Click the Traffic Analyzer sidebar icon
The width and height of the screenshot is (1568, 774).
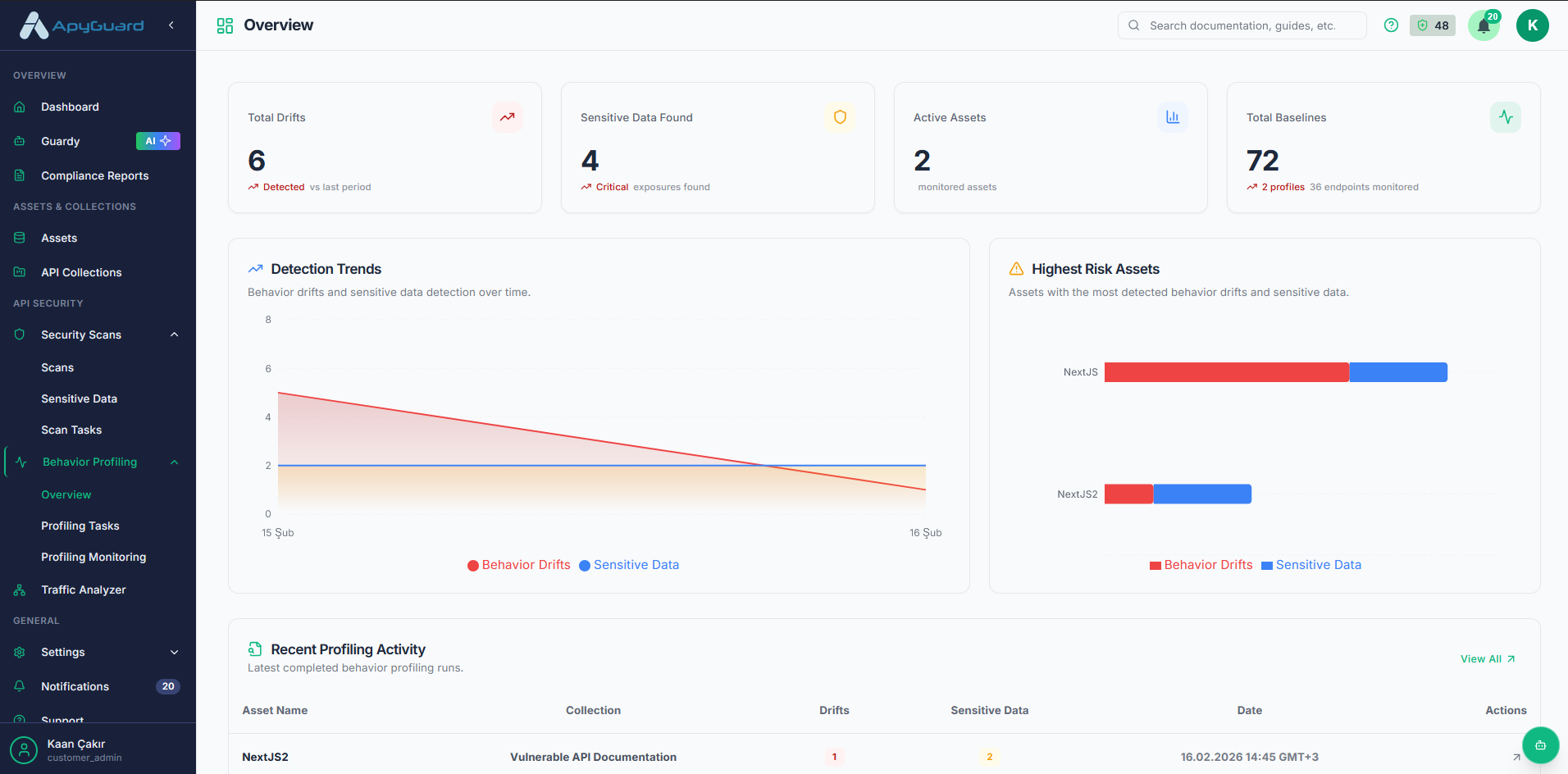pyautogui.click(x=18, y=590)
